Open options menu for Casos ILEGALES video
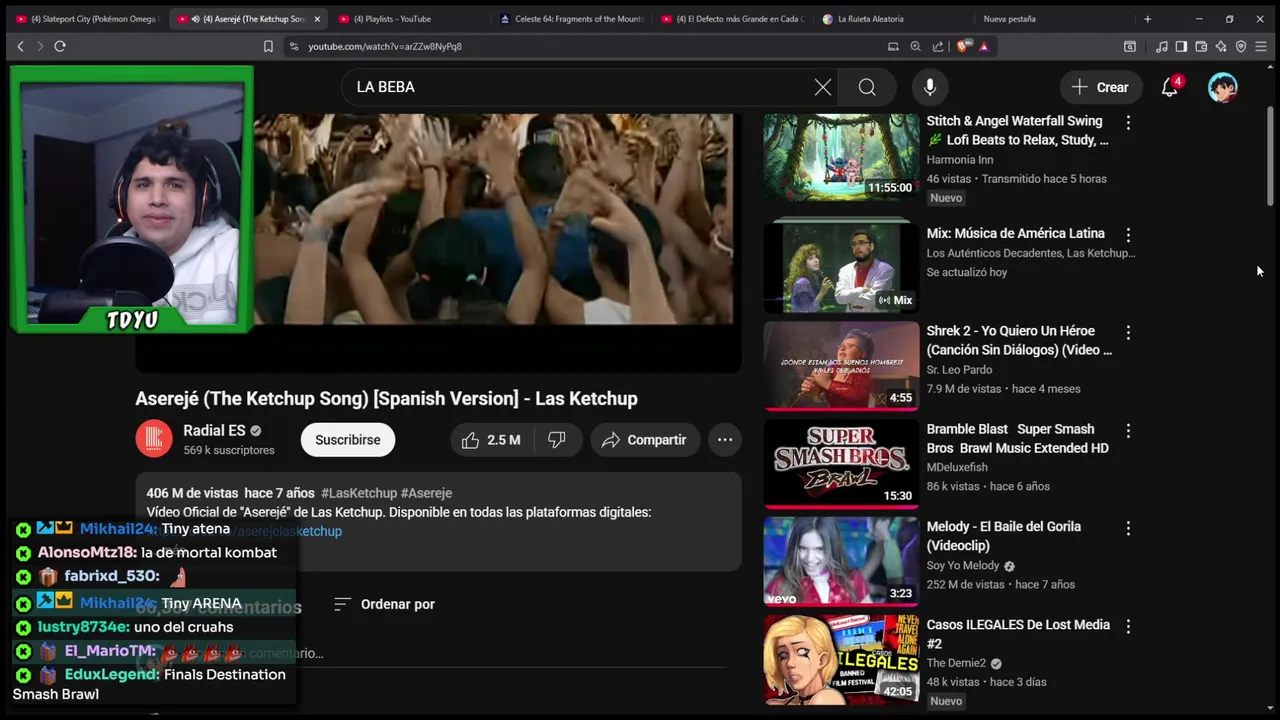This screenshot has height=720, width=1280. [1128, 626]
